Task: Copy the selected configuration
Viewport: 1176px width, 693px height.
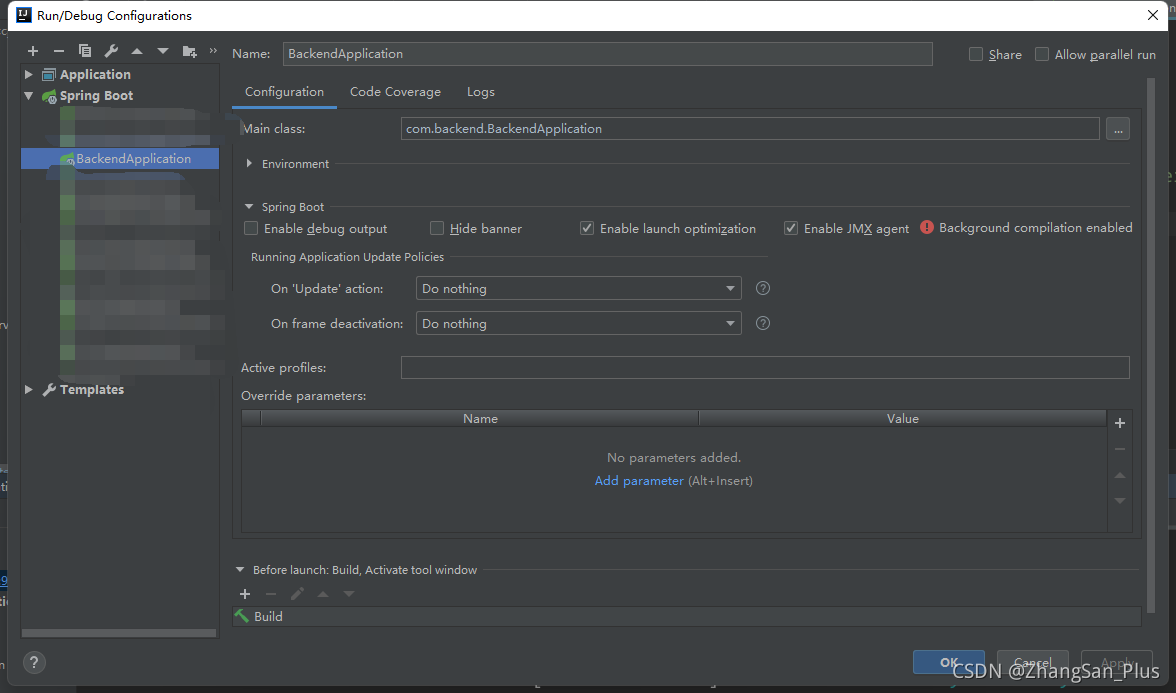Action: click(x=85, y=51)
